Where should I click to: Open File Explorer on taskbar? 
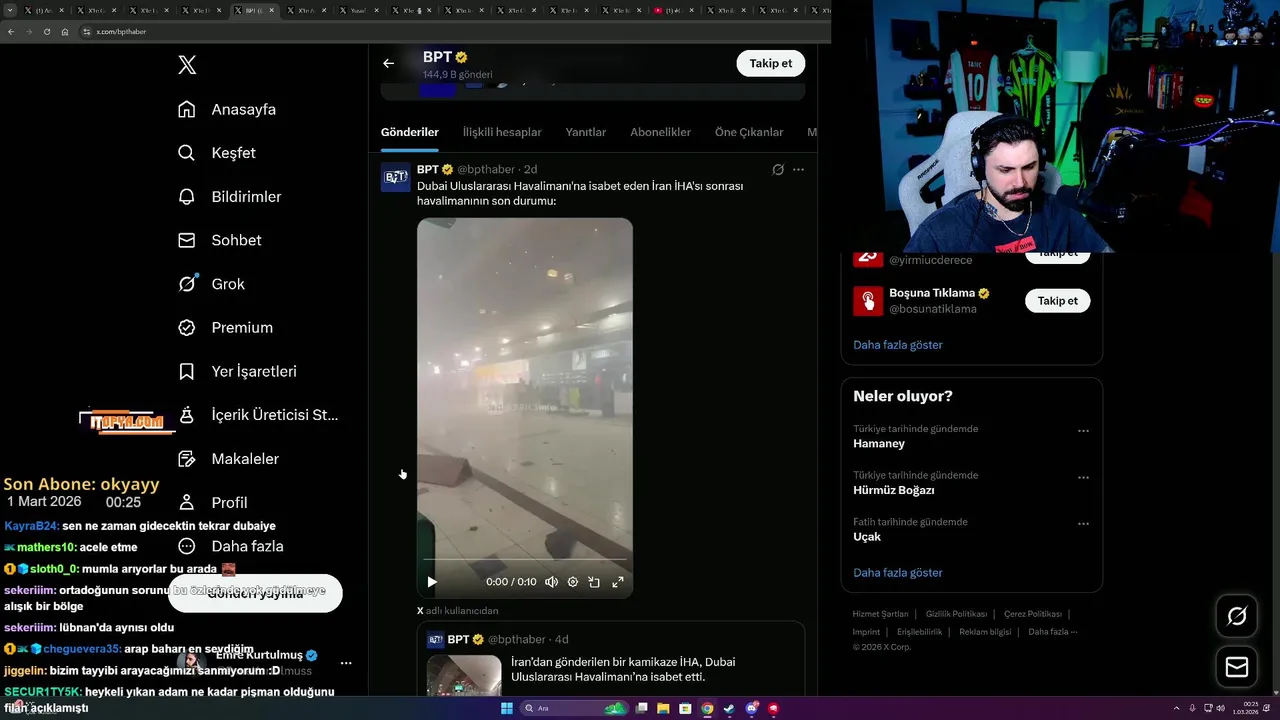click(663, 709)
